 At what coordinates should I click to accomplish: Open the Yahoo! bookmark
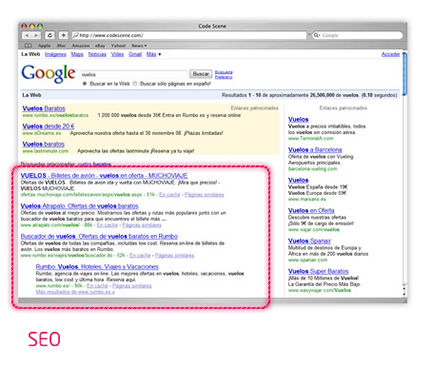118,46
